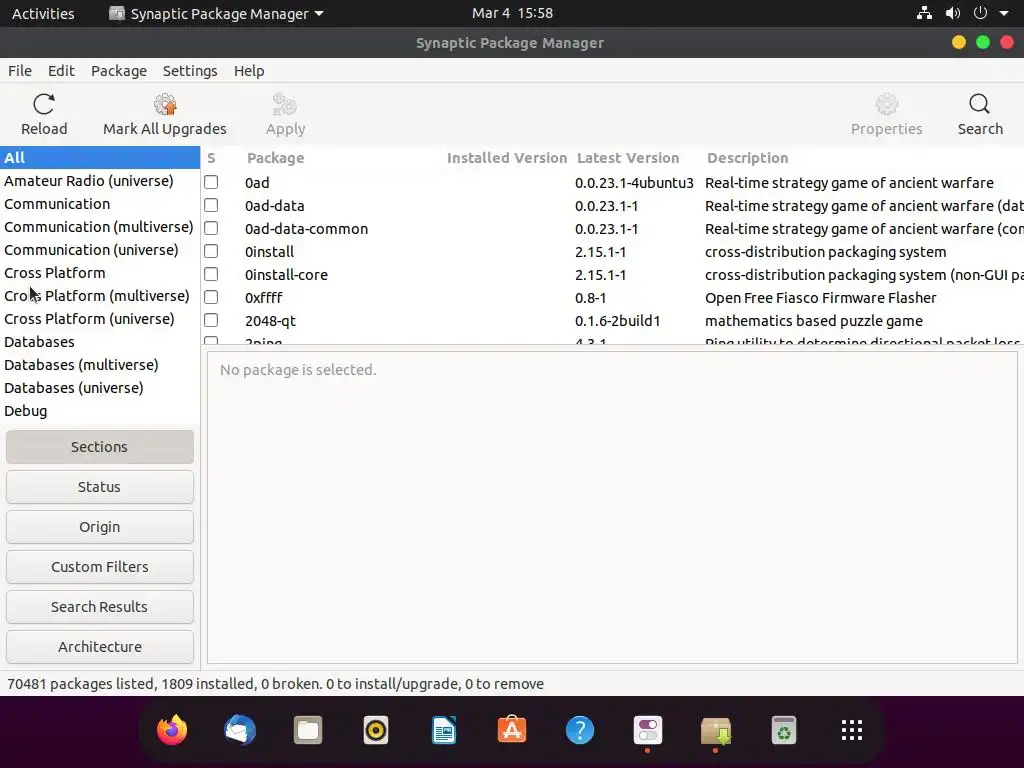Open the Package menu
The height and width of the screenshot is (768, 1024).
(119, 71)
